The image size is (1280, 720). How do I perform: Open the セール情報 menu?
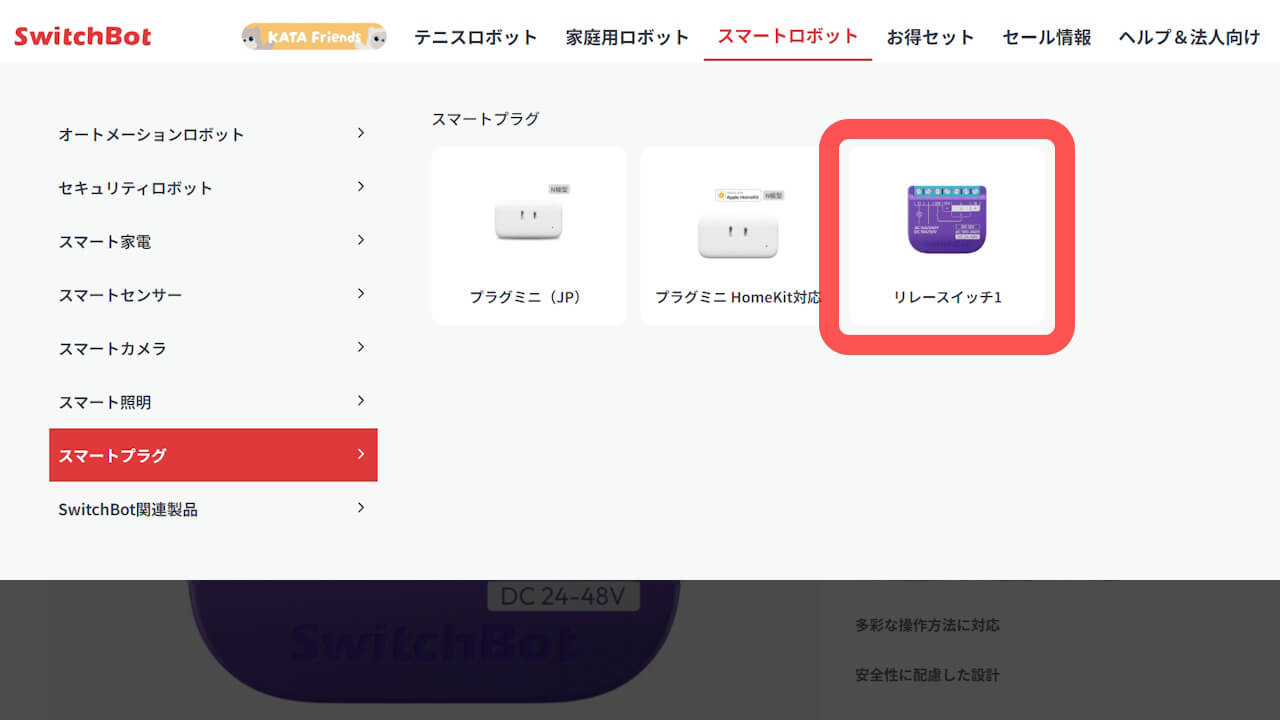pos(1047,37)
